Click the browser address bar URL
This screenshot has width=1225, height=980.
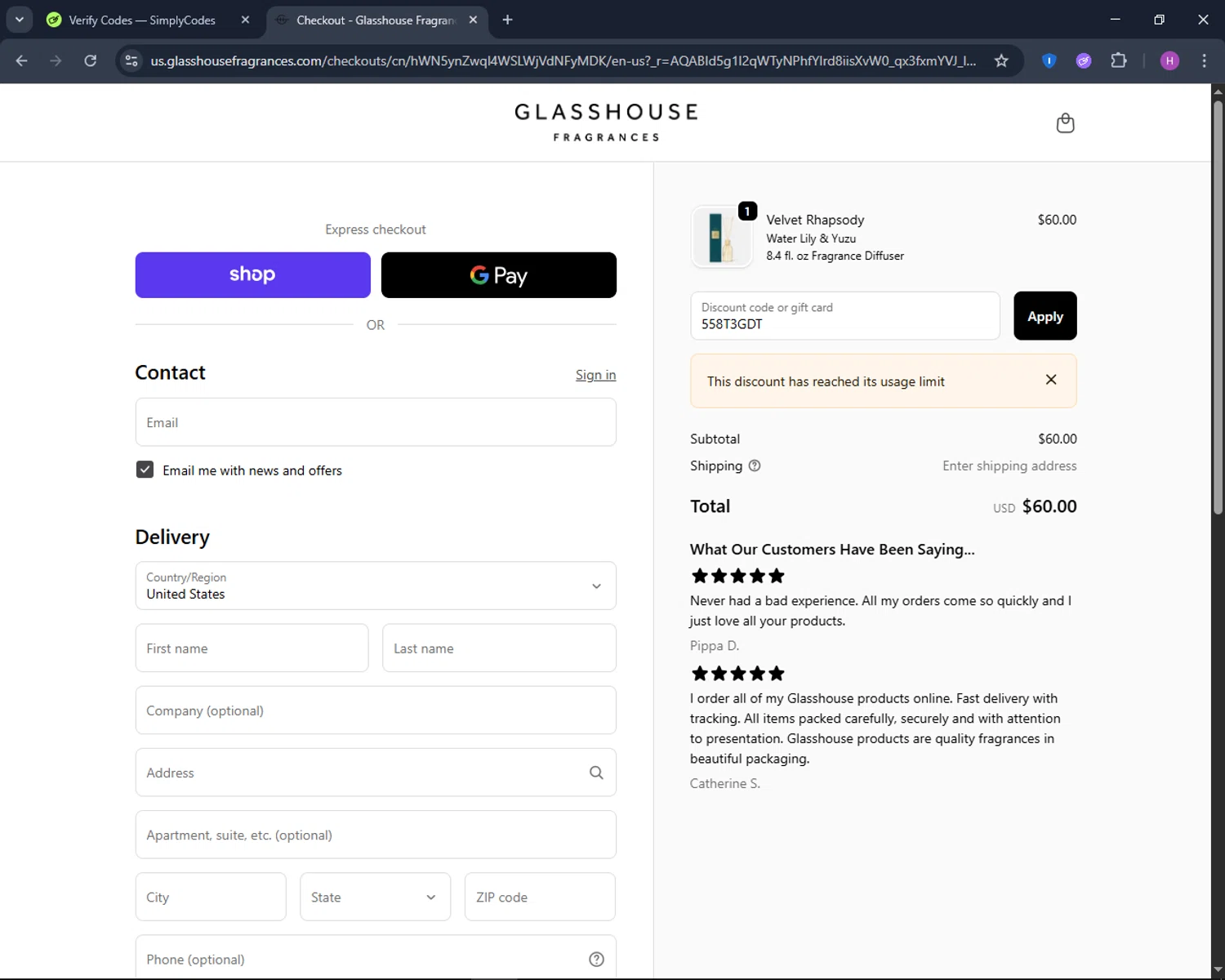563,60
